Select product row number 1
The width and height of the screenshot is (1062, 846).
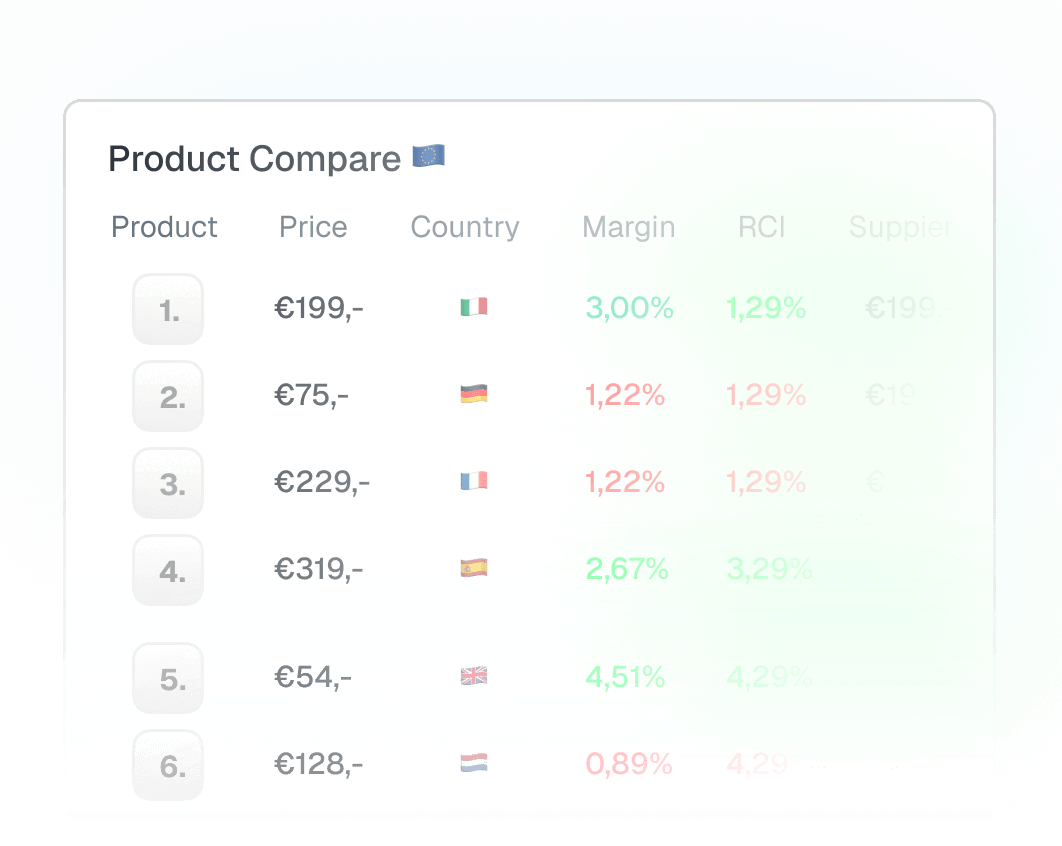pyautogui.click(x=167, y=308)
